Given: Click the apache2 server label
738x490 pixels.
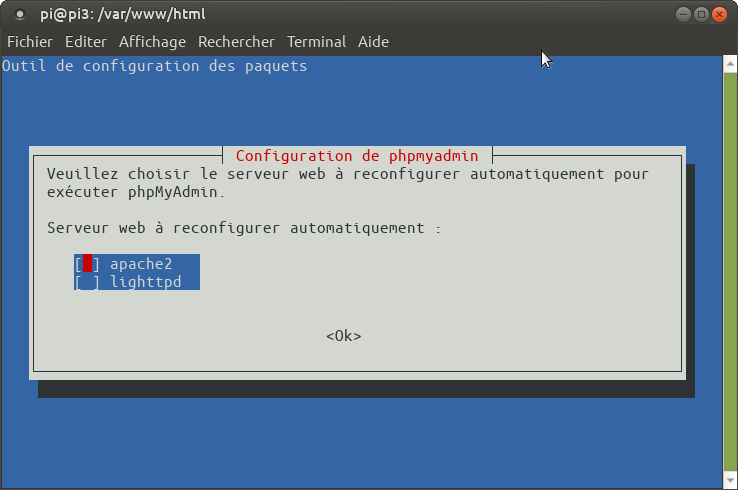Looking at the screenshot, I should 141,264.
